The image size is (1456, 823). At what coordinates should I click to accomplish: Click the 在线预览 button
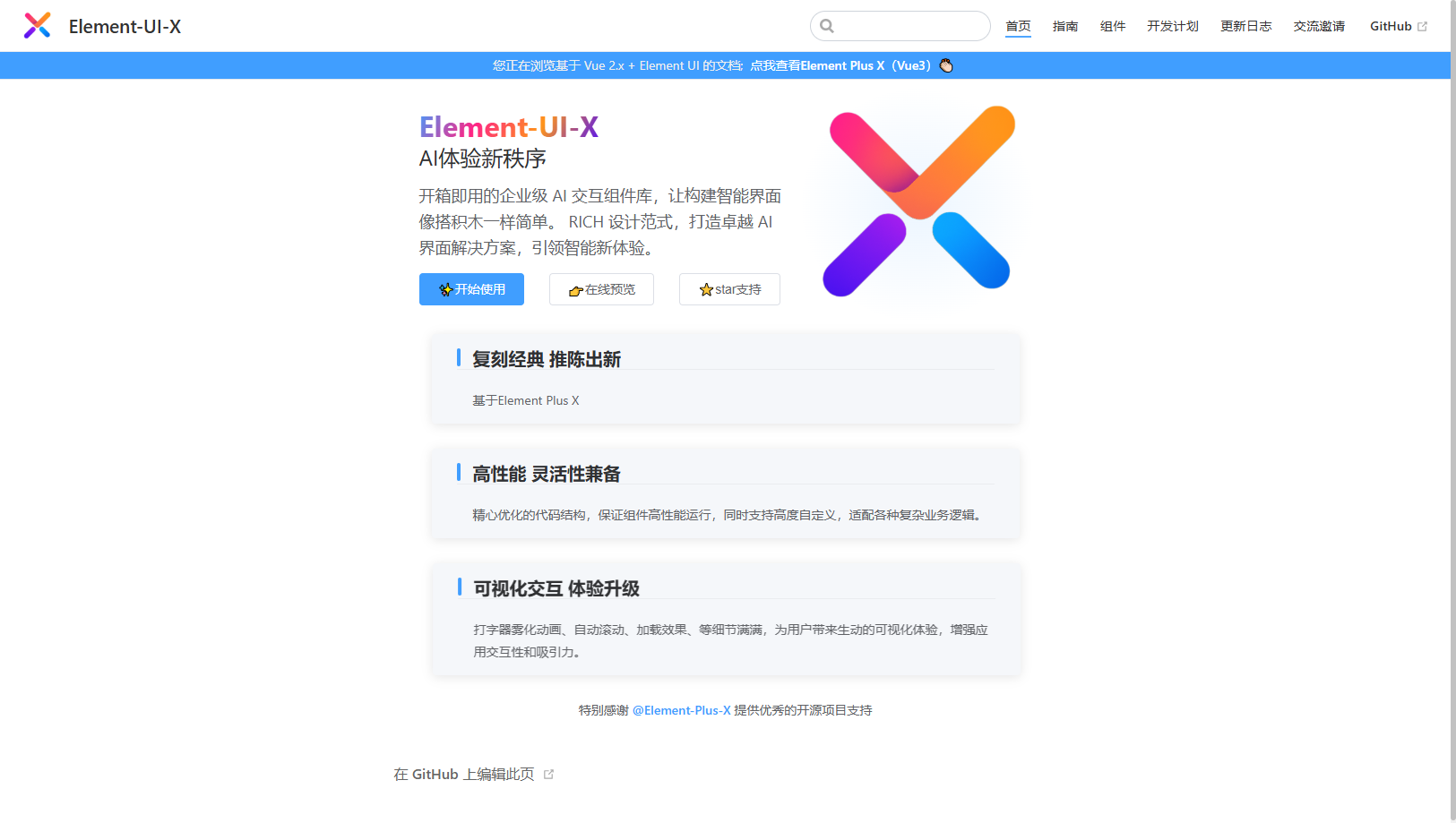(601, 289)
